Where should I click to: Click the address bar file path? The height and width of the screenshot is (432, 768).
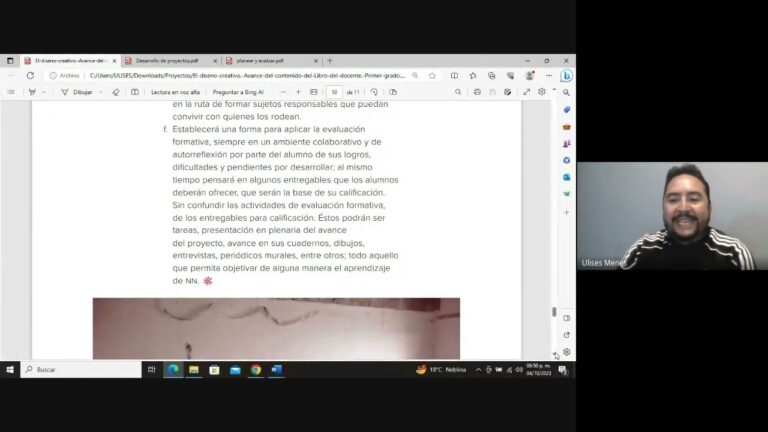pyautogui.click(x=247, y=75)
